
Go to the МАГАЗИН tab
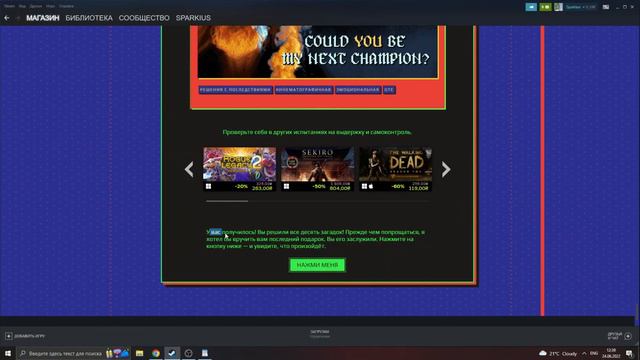pos(43,18)
